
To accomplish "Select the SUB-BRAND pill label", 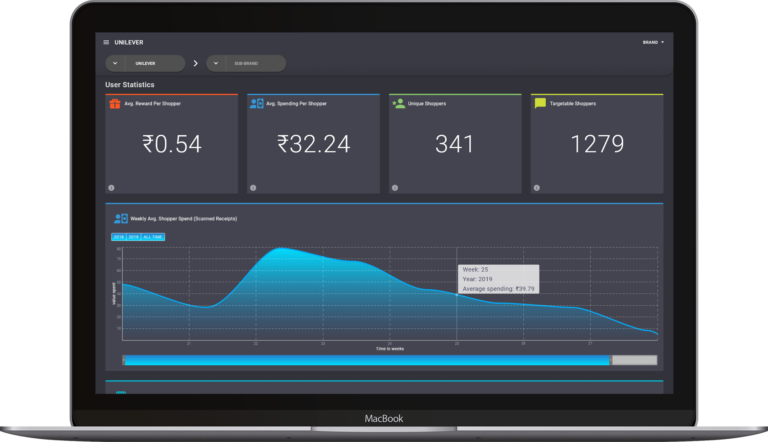I will point(246,63).
